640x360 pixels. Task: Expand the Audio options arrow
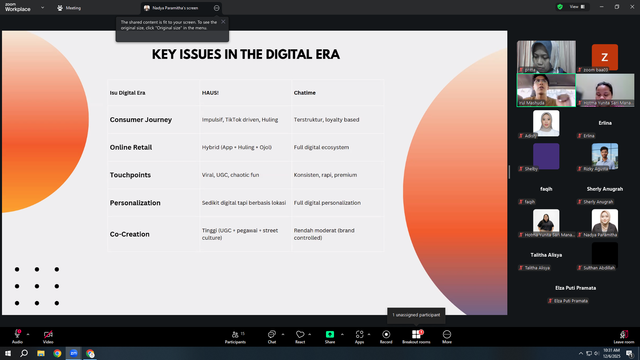pyautogui.click(x=28, y=334)
